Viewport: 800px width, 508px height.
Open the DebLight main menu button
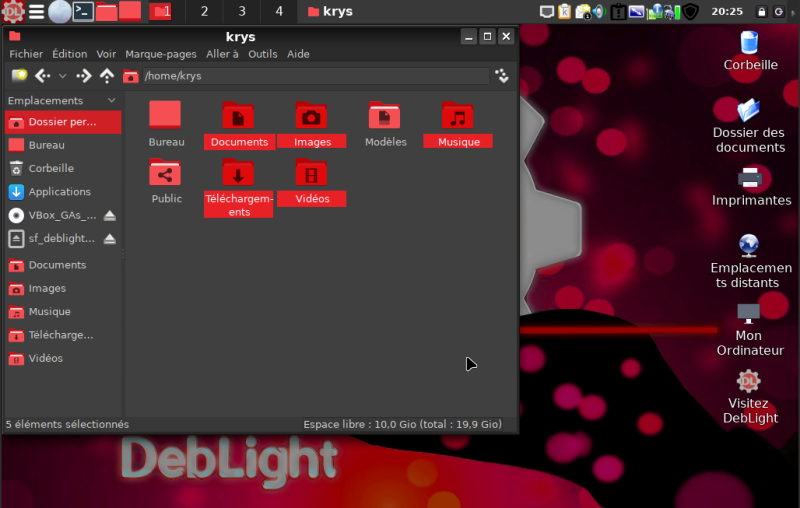[x=12, y=12]
